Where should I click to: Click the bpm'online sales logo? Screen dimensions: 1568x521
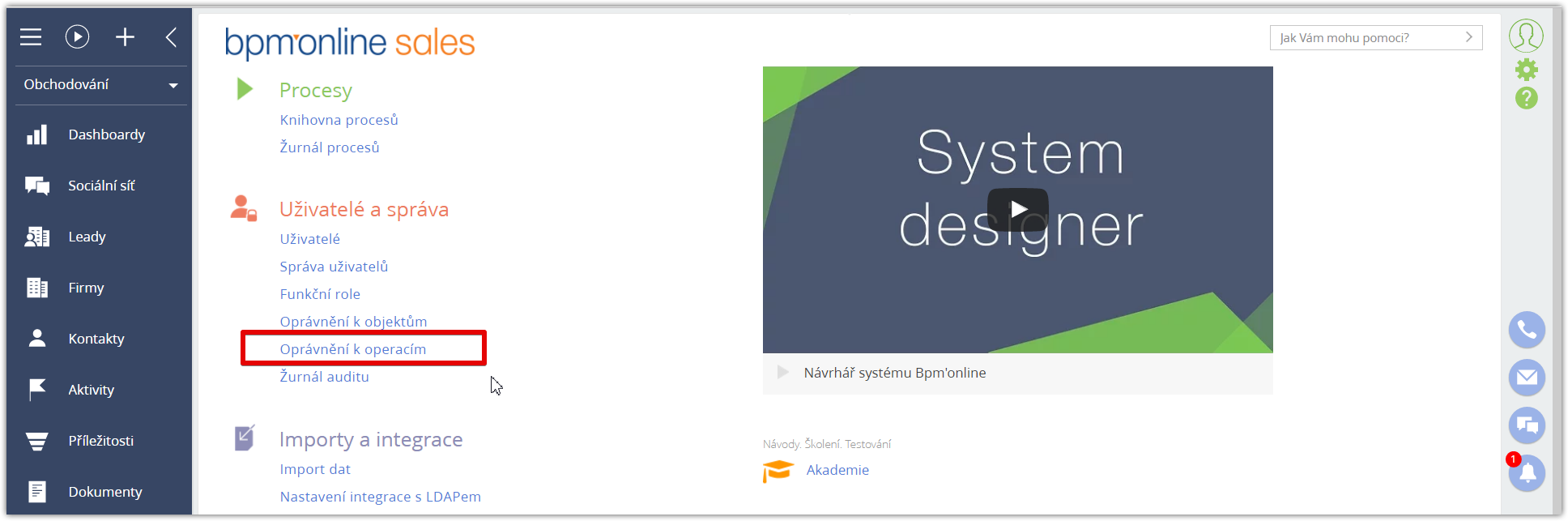pyautogui.click(x=350, y=43)
